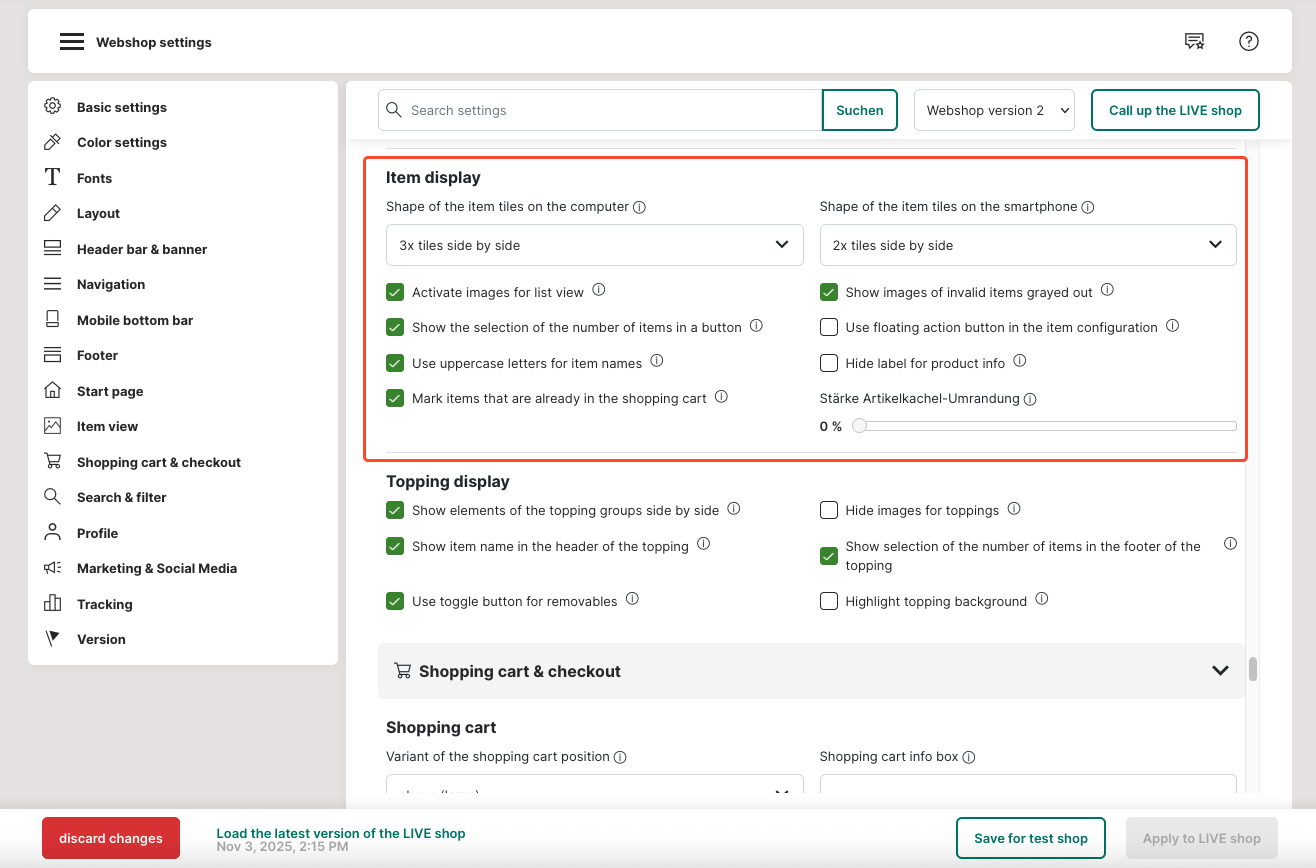
Task: Click info icon next to Hide images for toppings
Action: [1014, 509]
